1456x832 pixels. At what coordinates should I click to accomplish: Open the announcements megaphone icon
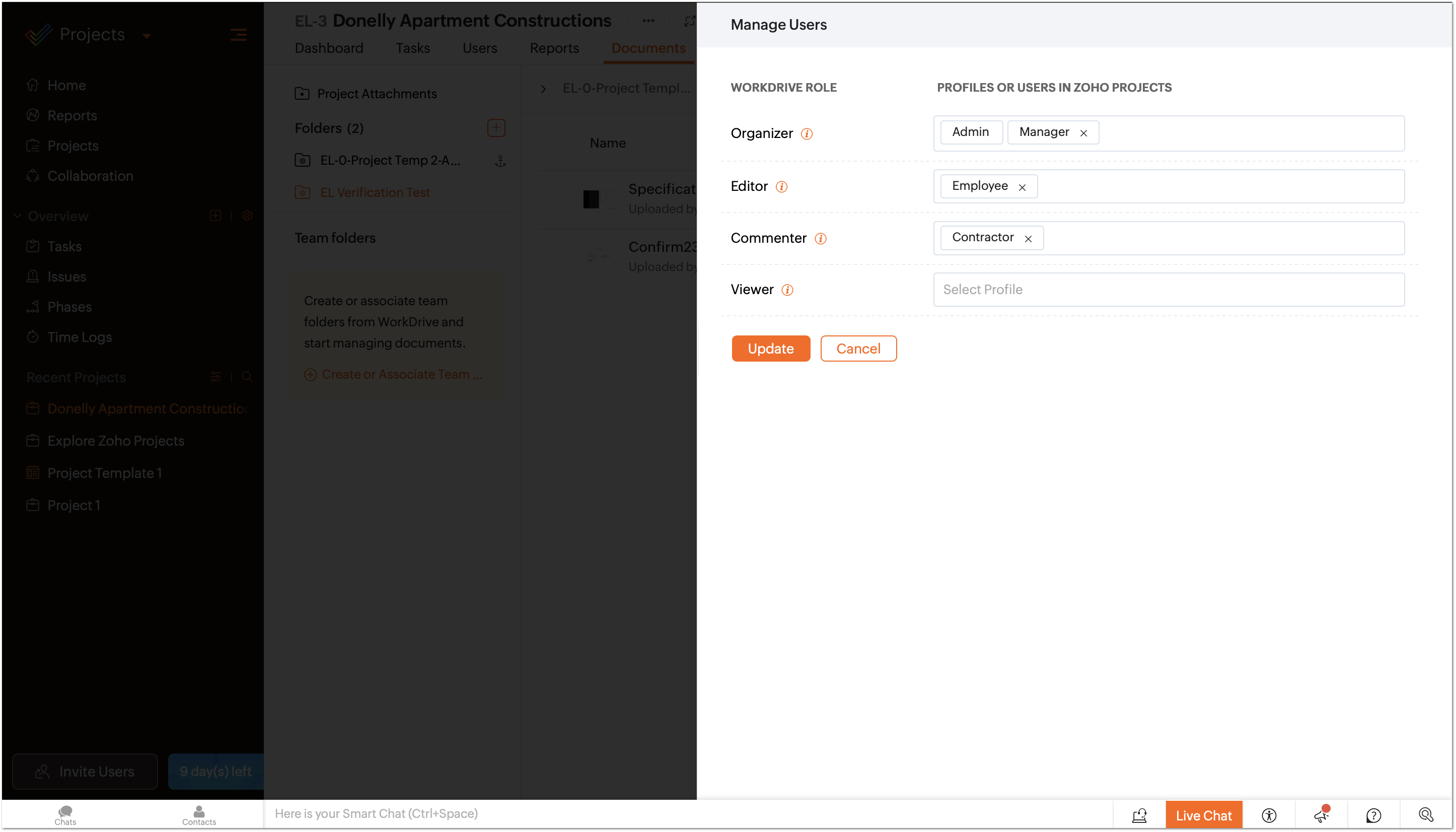coord(1321,815)
